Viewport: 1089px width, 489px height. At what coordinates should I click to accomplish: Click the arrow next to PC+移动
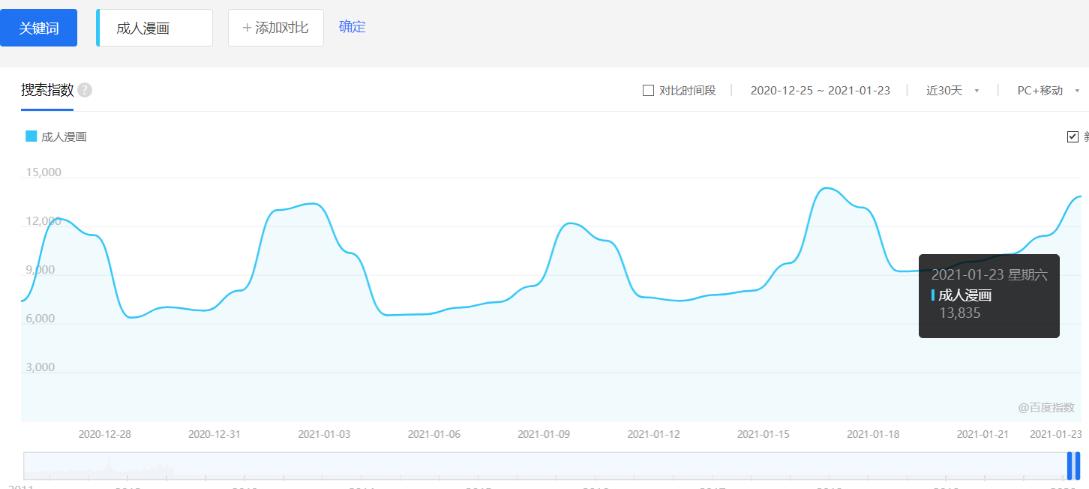tap(1077, 91)
